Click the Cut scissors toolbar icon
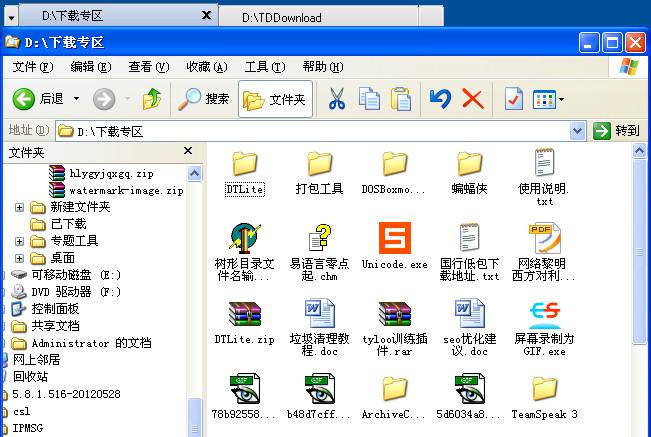Viewport: 651px width, 437px height. pyautogui.click(x=337, y=99)
